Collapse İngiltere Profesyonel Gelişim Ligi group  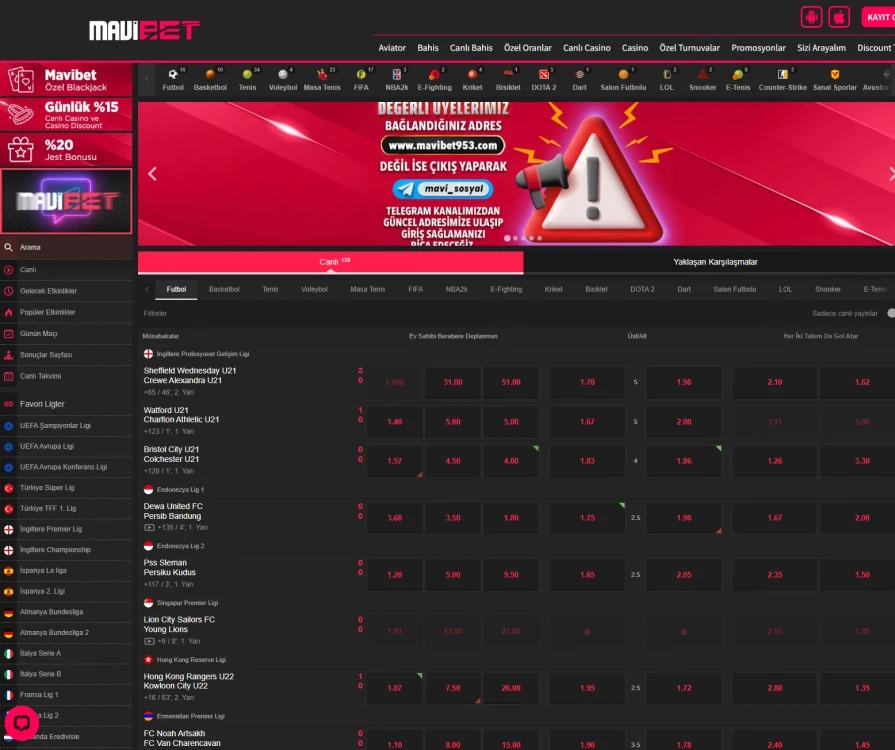tap(196, 354)
